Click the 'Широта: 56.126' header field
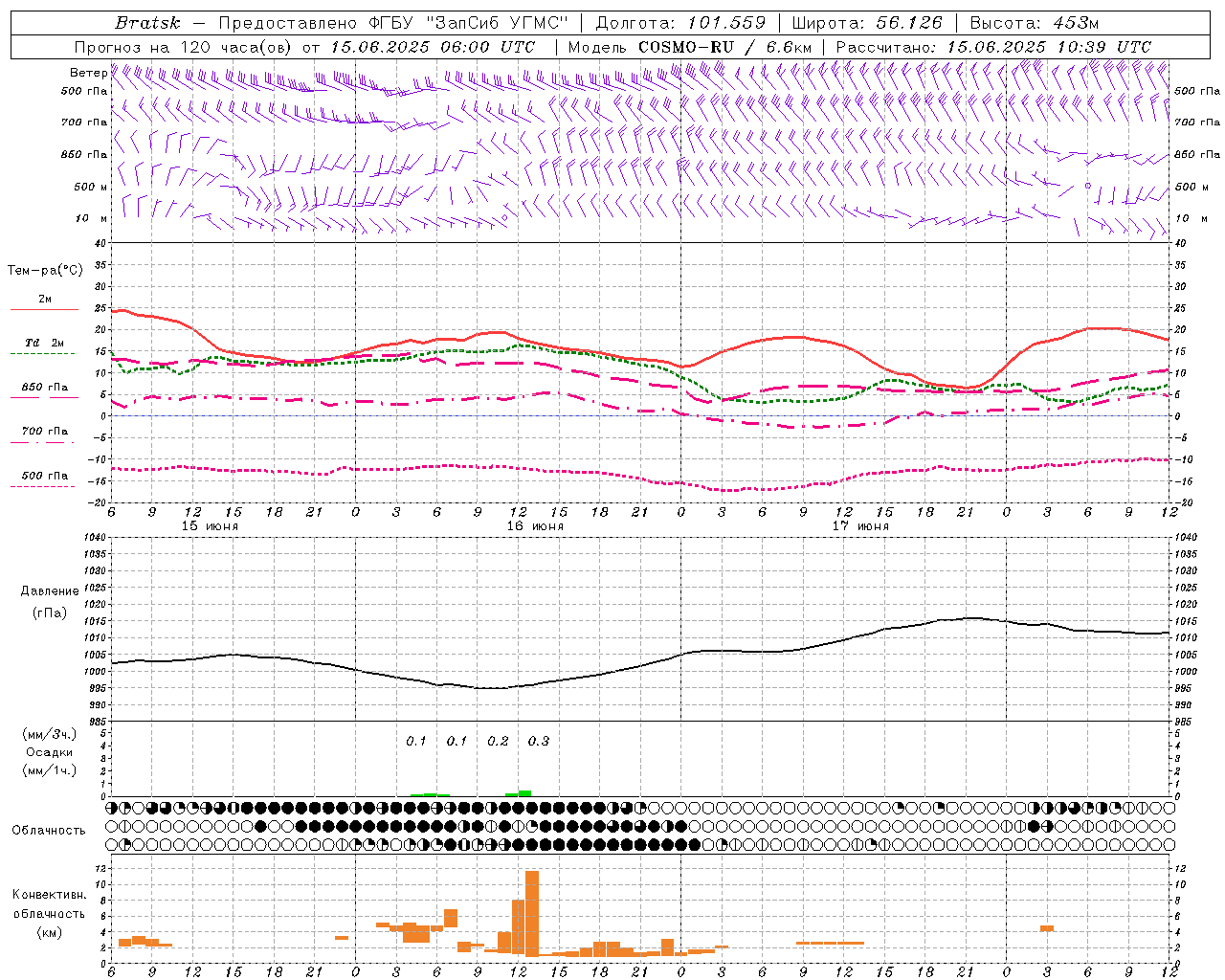Viewport: 1225px width, 980px height. (x=867, y=23)
